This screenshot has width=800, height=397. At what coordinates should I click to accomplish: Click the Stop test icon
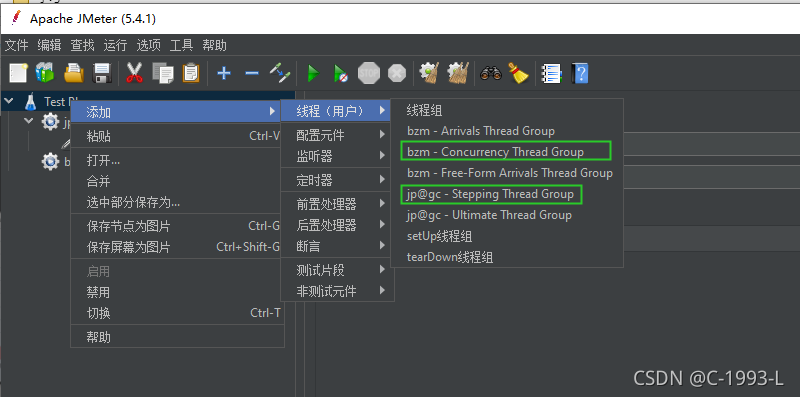(x=369, y=73)
